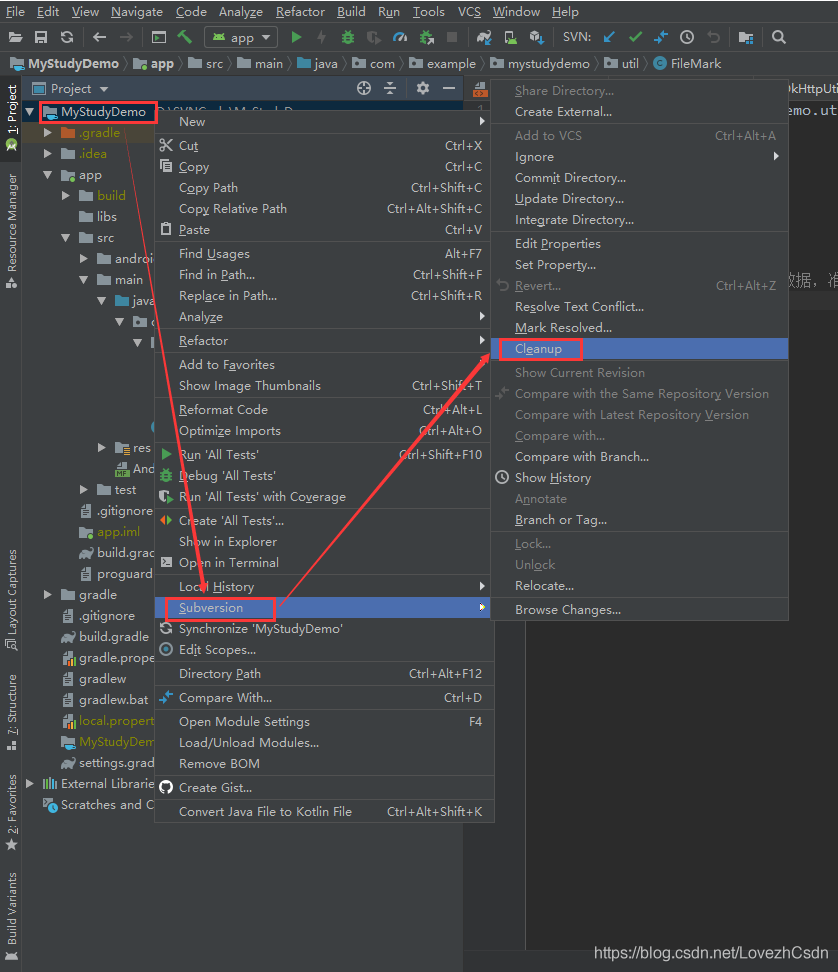The width and height of the screenshot is (838, 972).
Task: Collapse the MyStudyDemo root tree node
Action: click(29, 112)
